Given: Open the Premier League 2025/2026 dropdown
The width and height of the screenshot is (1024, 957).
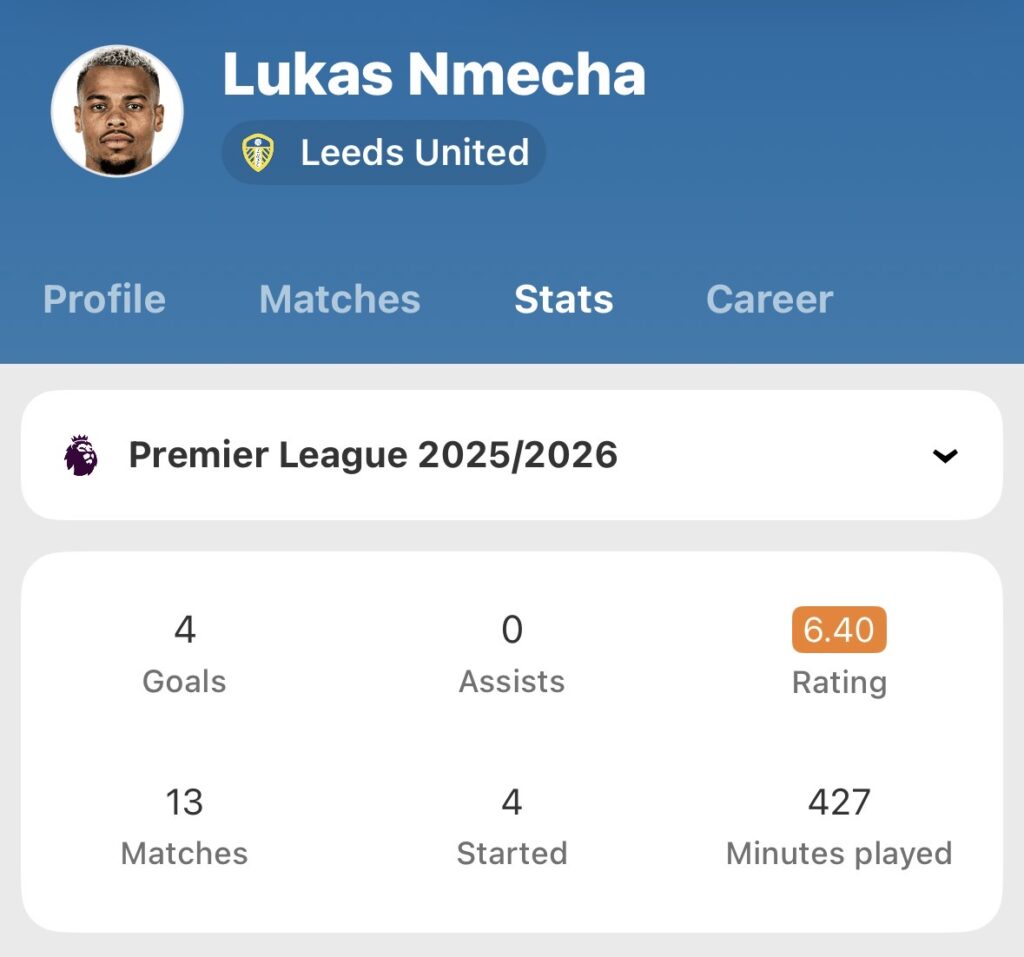Looking at the screenshot, I should [372, 455].
